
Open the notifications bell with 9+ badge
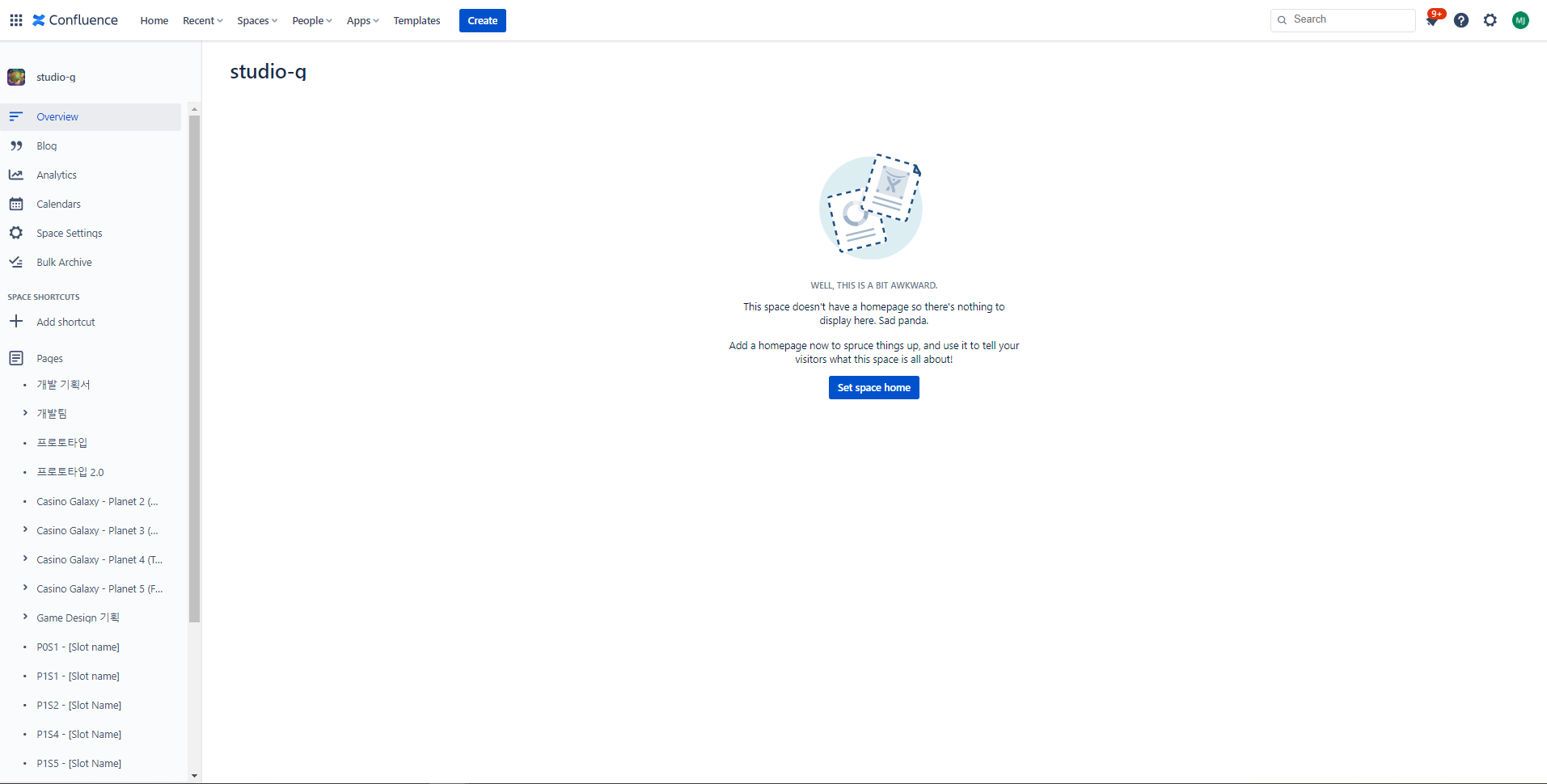pyautogui.click(x=1432, y=20)
